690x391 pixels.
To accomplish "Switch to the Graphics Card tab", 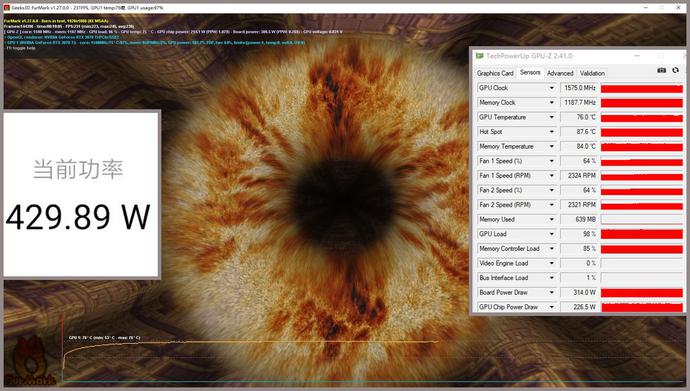I will coord(495,73).
